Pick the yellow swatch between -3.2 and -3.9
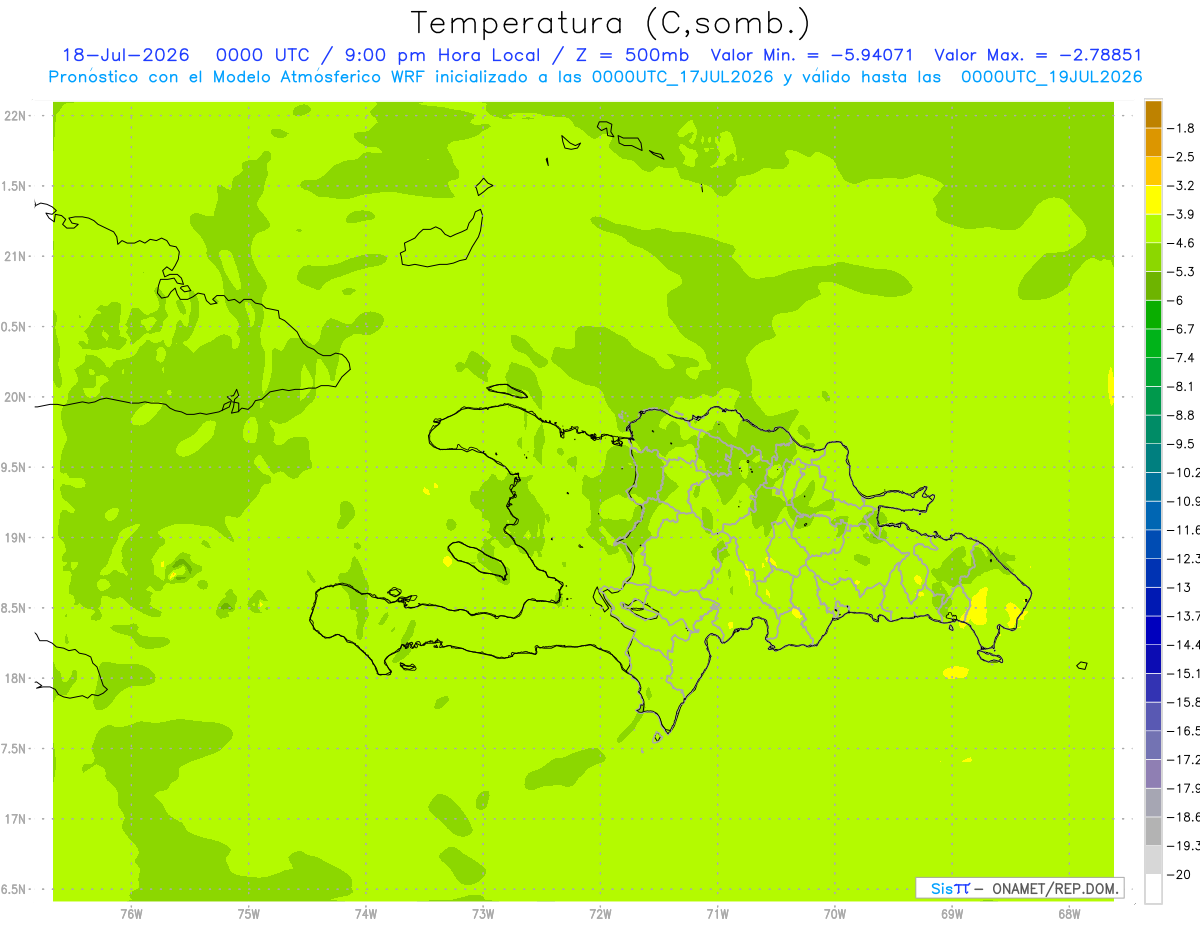This screenshot has height=927, width=1200. pyautogui.click(x=1153, y=200)
